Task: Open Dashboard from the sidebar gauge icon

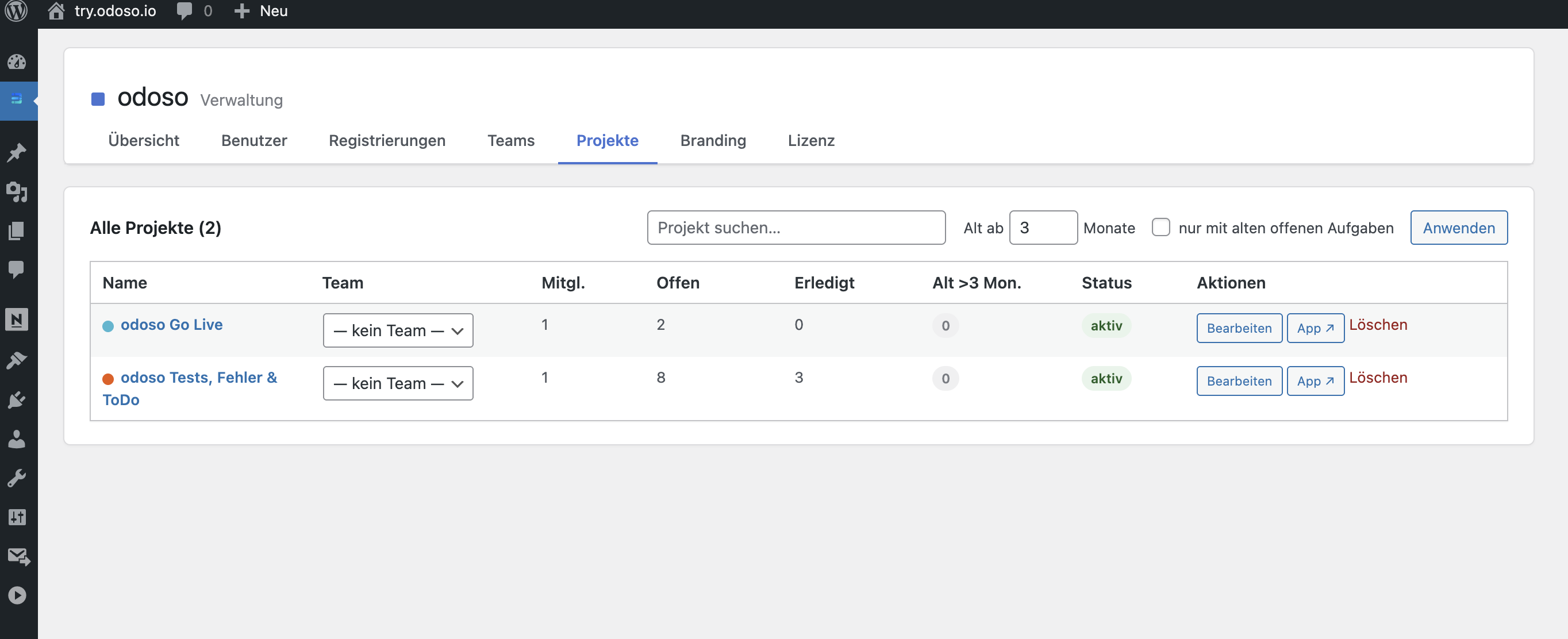Action: click(x=17, y=61)
